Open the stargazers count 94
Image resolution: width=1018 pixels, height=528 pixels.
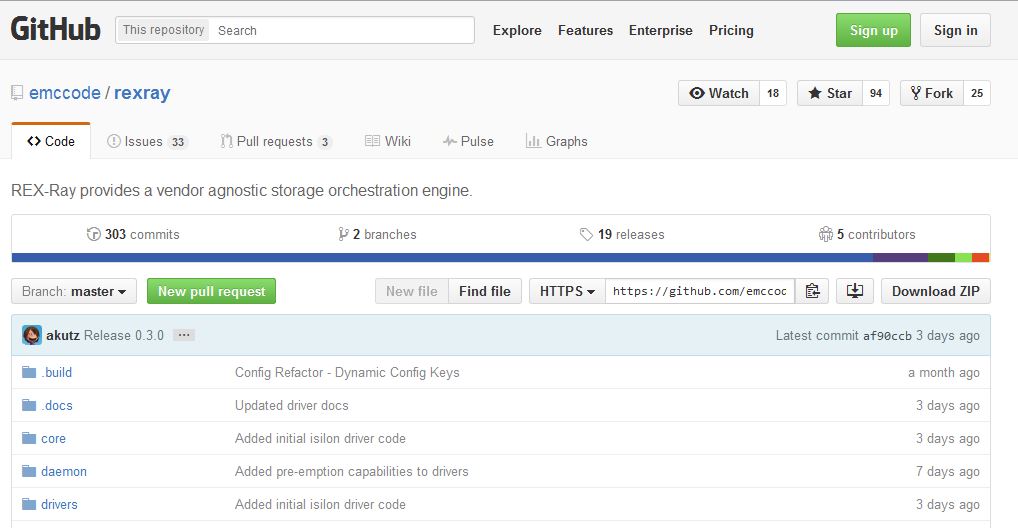pos(876,93)
